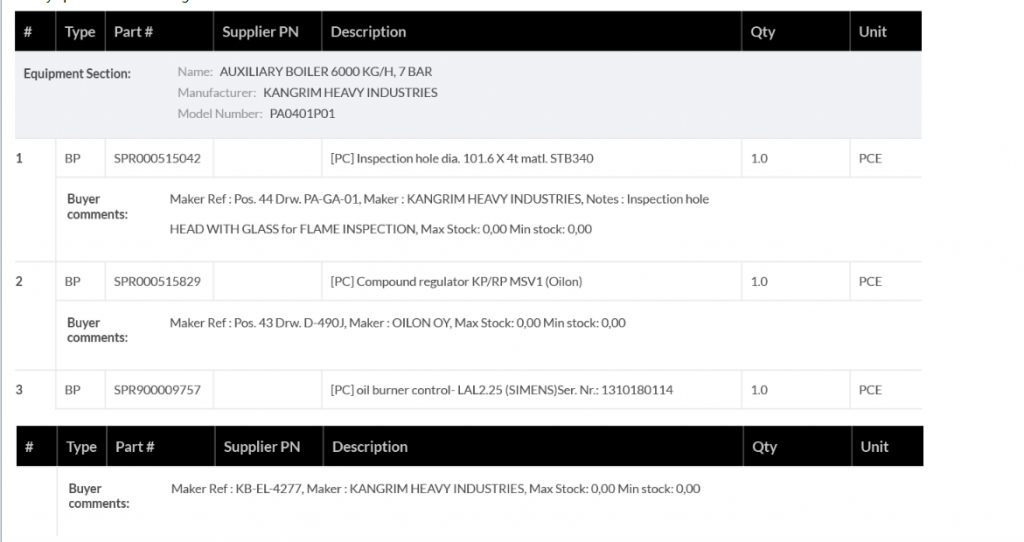Click the Qty column header in lower header row
The height and width of the screenshot is (542, 1024).
(764, 447)
